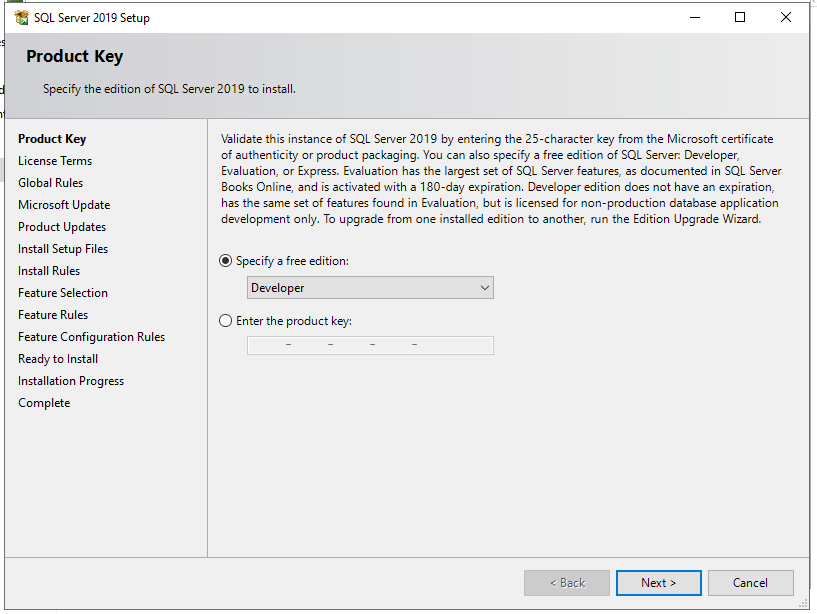
Task: Select the 'Enter the product key' radio button
Action: coord(225,321)
